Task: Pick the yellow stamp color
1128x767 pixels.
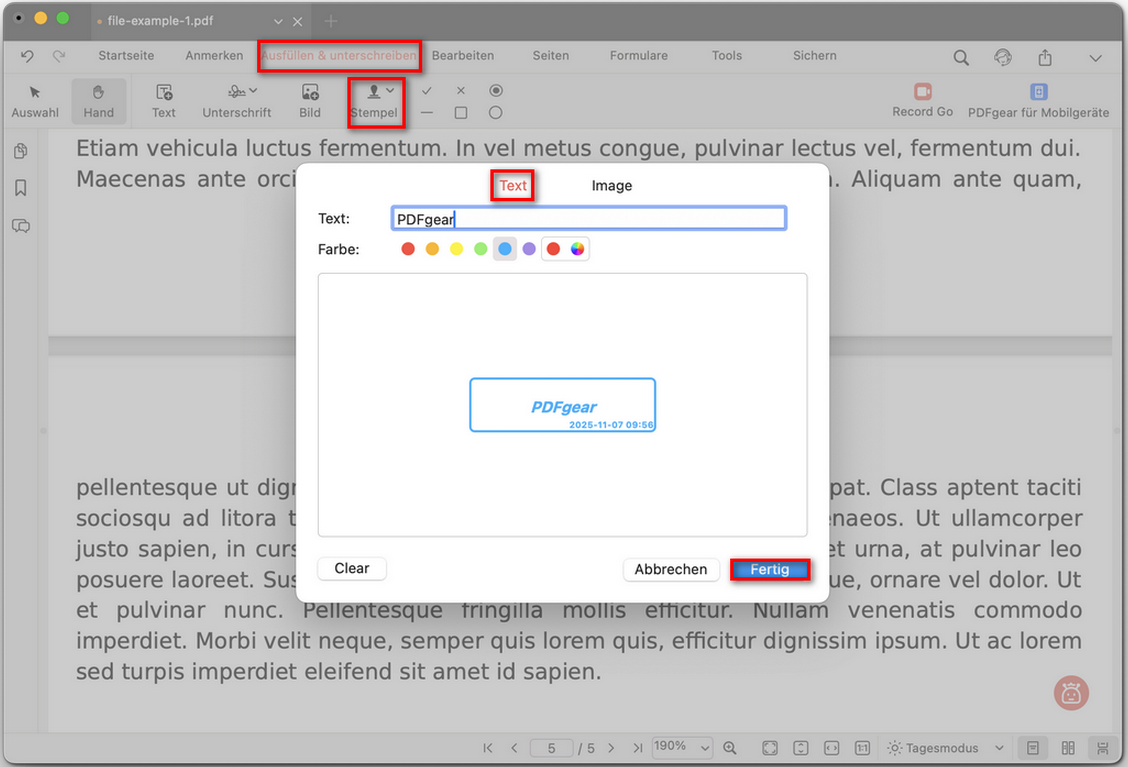Action: click(x=456, y=249)
